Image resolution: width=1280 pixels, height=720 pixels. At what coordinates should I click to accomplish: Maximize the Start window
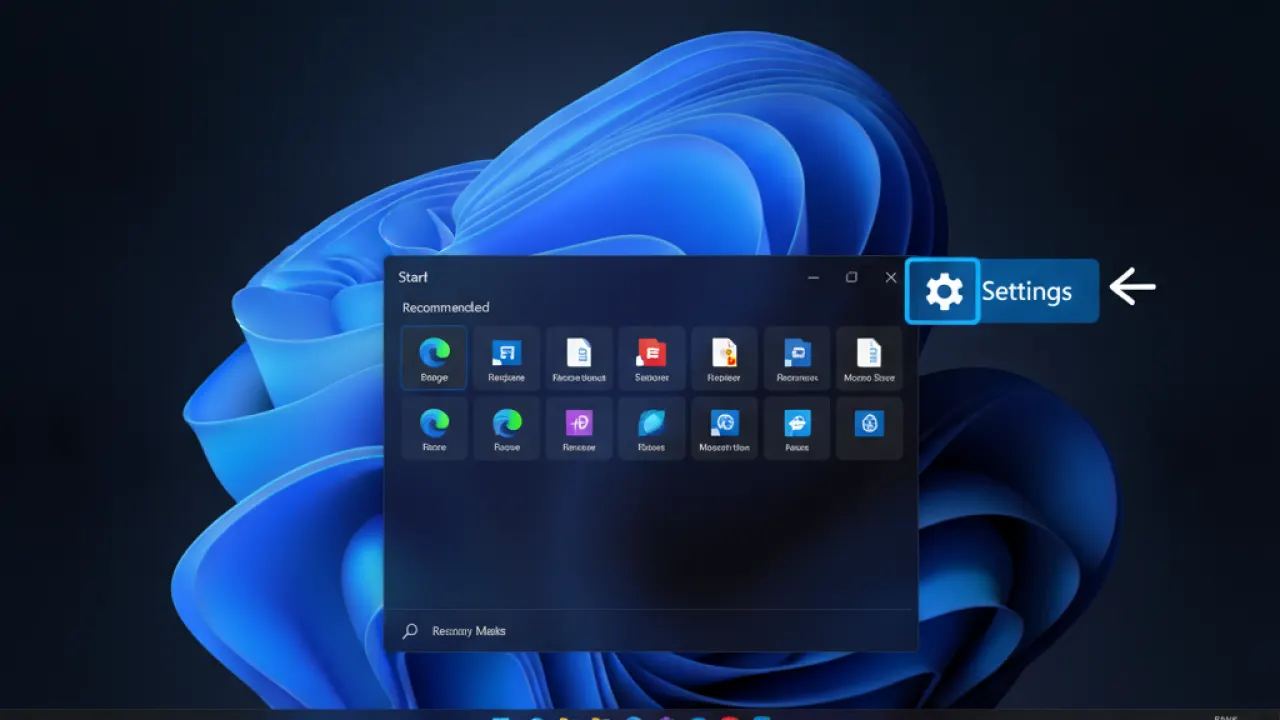[852, 277]
